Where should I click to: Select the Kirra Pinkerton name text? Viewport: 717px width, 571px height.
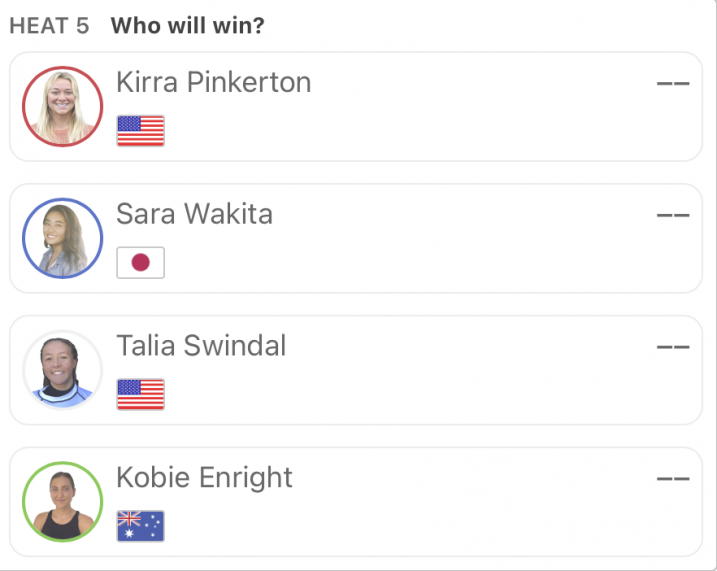(x=214, y=82)
